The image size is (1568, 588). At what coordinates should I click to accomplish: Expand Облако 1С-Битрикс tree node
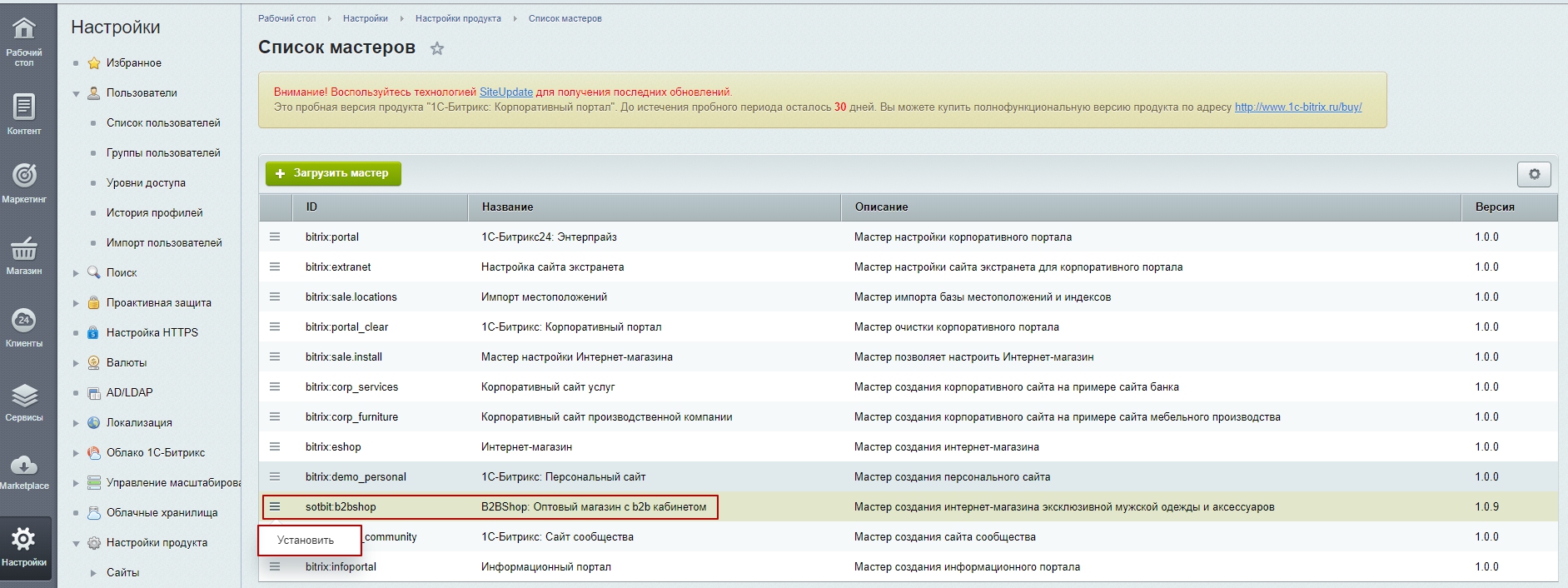pyautogui.click(x=76, y=453)
